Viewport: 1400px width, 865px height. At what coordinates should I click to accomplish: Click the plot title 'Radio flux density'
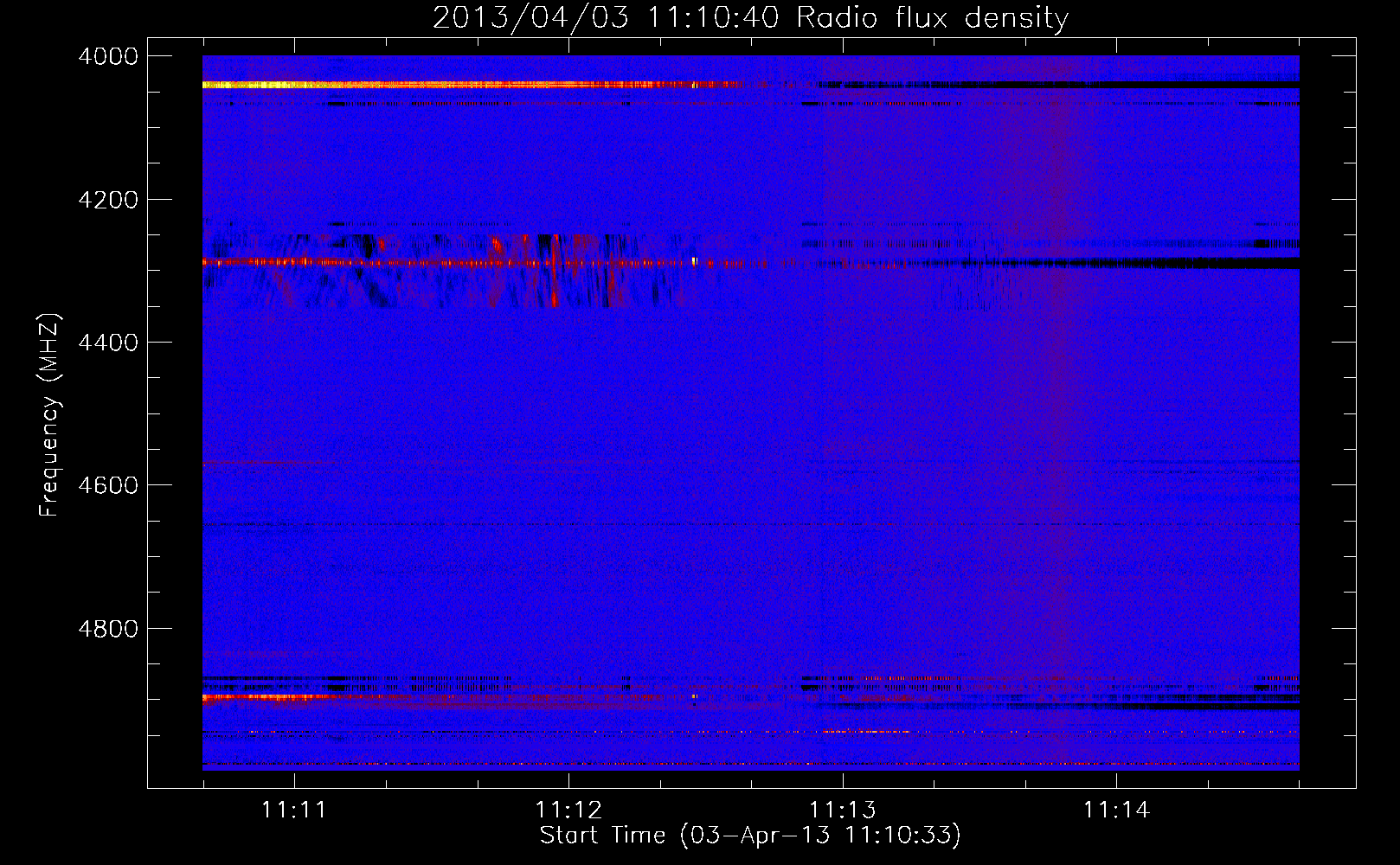tap(932, 18)
